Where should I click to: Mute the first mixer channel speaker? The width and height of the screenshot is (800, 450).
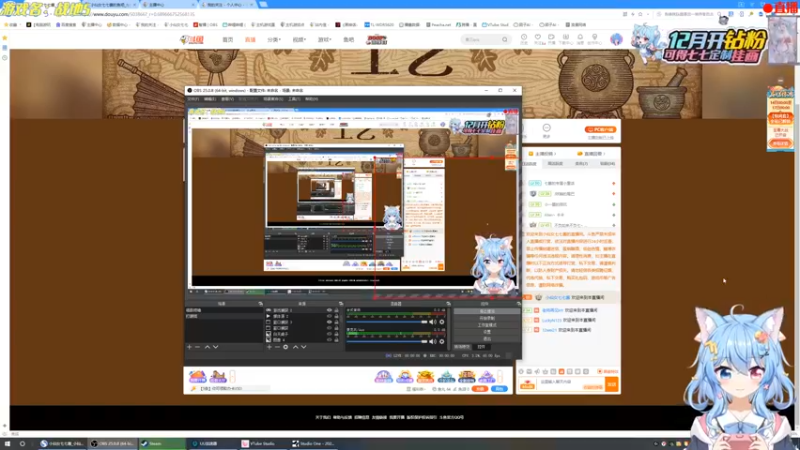click(x=432, y=322)
